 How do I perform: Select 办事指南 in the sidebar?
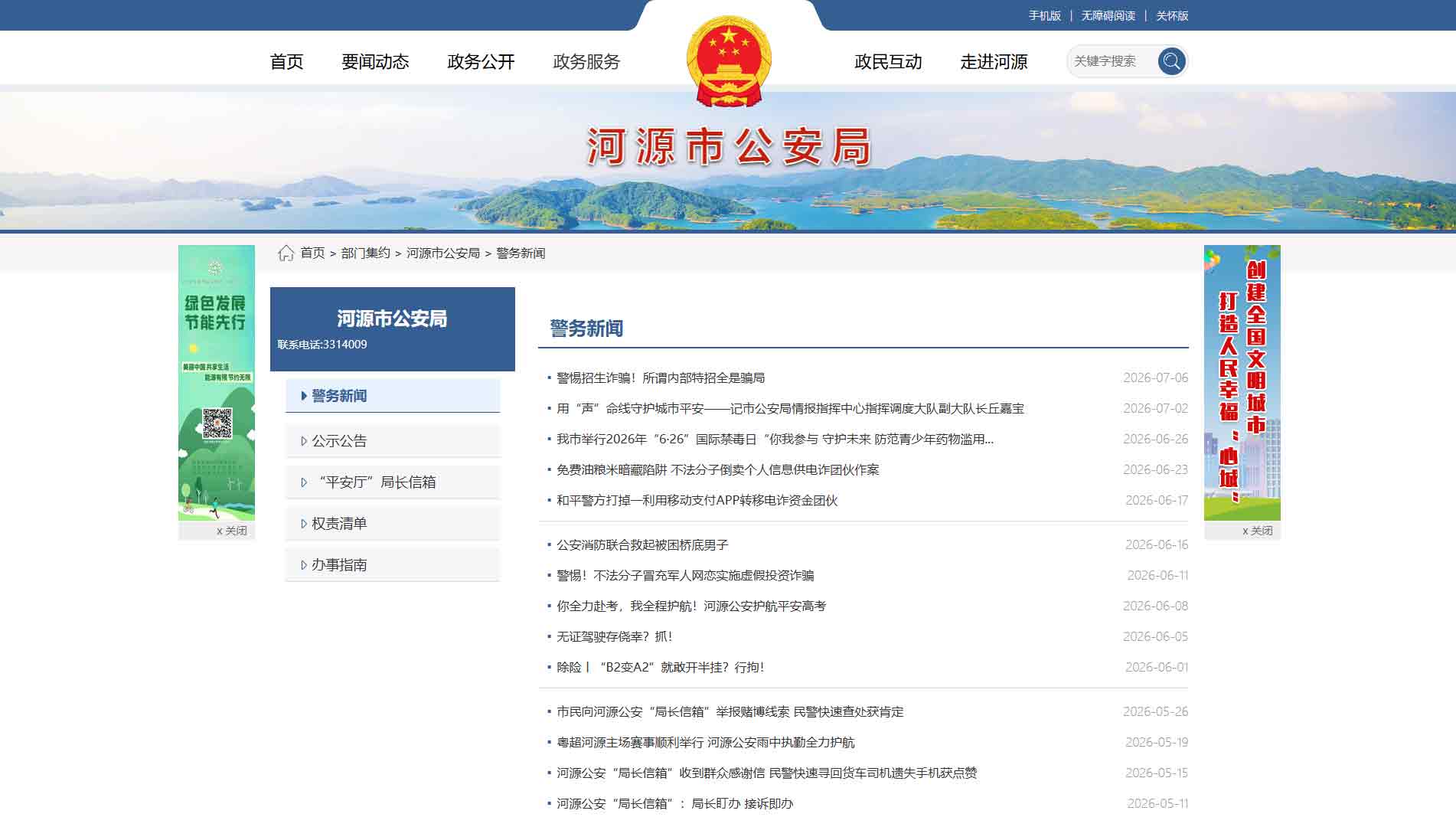tap(393, 565)
